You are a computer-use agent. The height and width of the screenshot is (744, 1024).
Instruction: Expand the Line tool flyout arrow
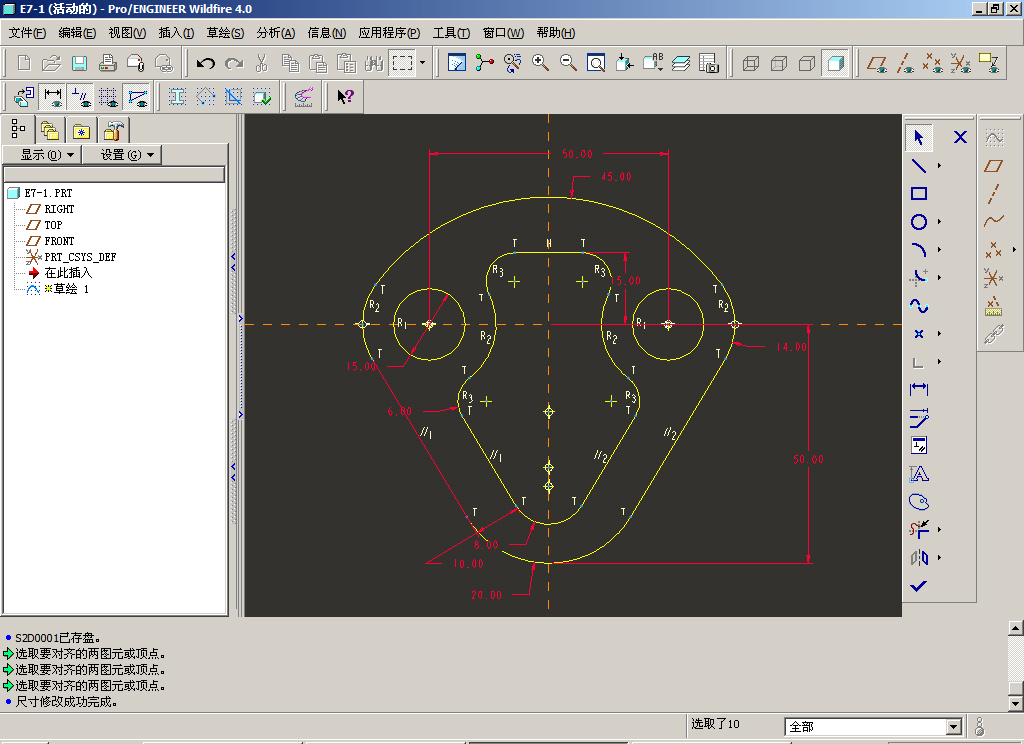[x=940, y=166]
